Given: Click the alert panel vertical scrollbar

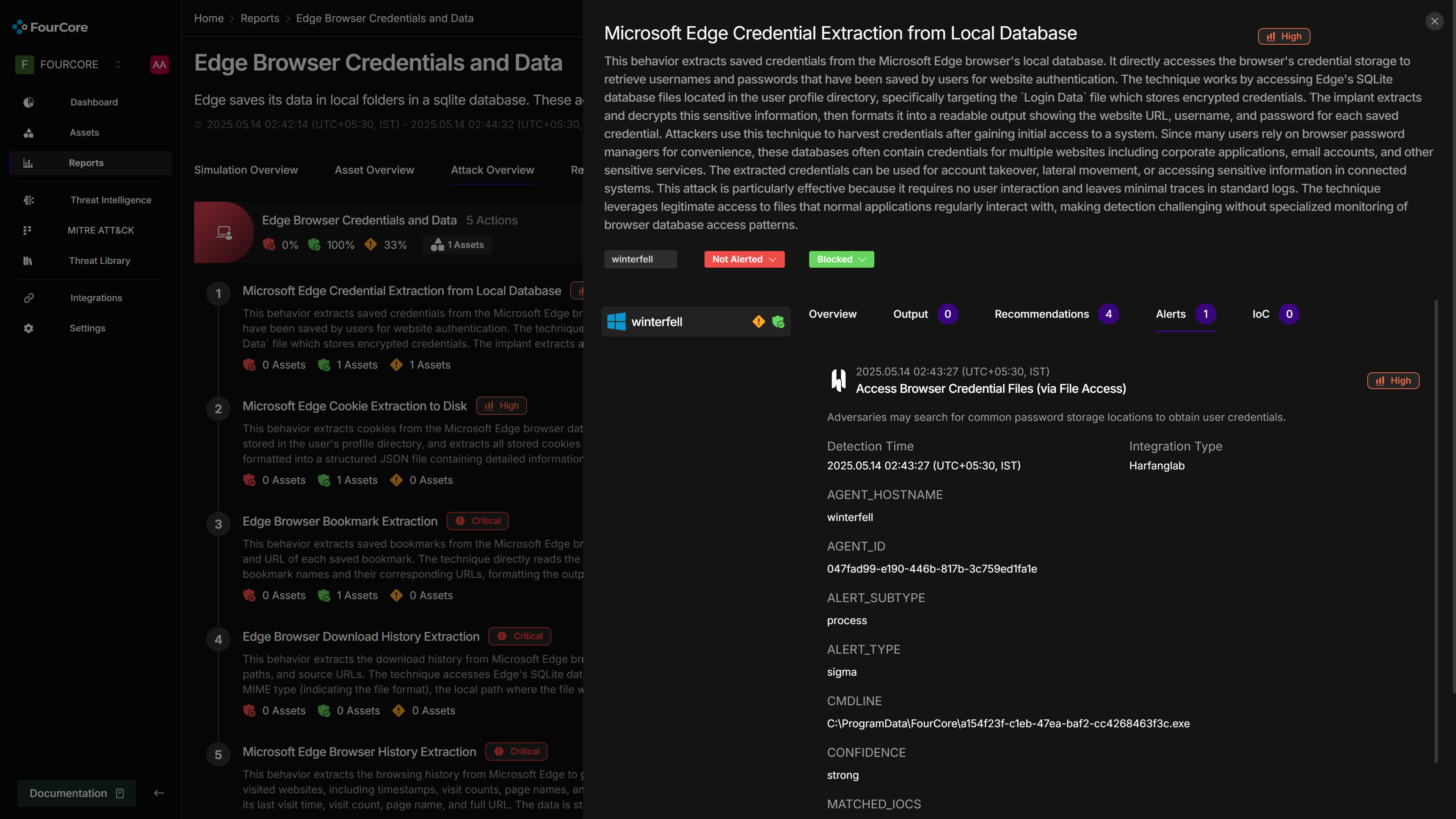Looking at the screenshot, I should pyautogui.click(x=1436, y=531).
